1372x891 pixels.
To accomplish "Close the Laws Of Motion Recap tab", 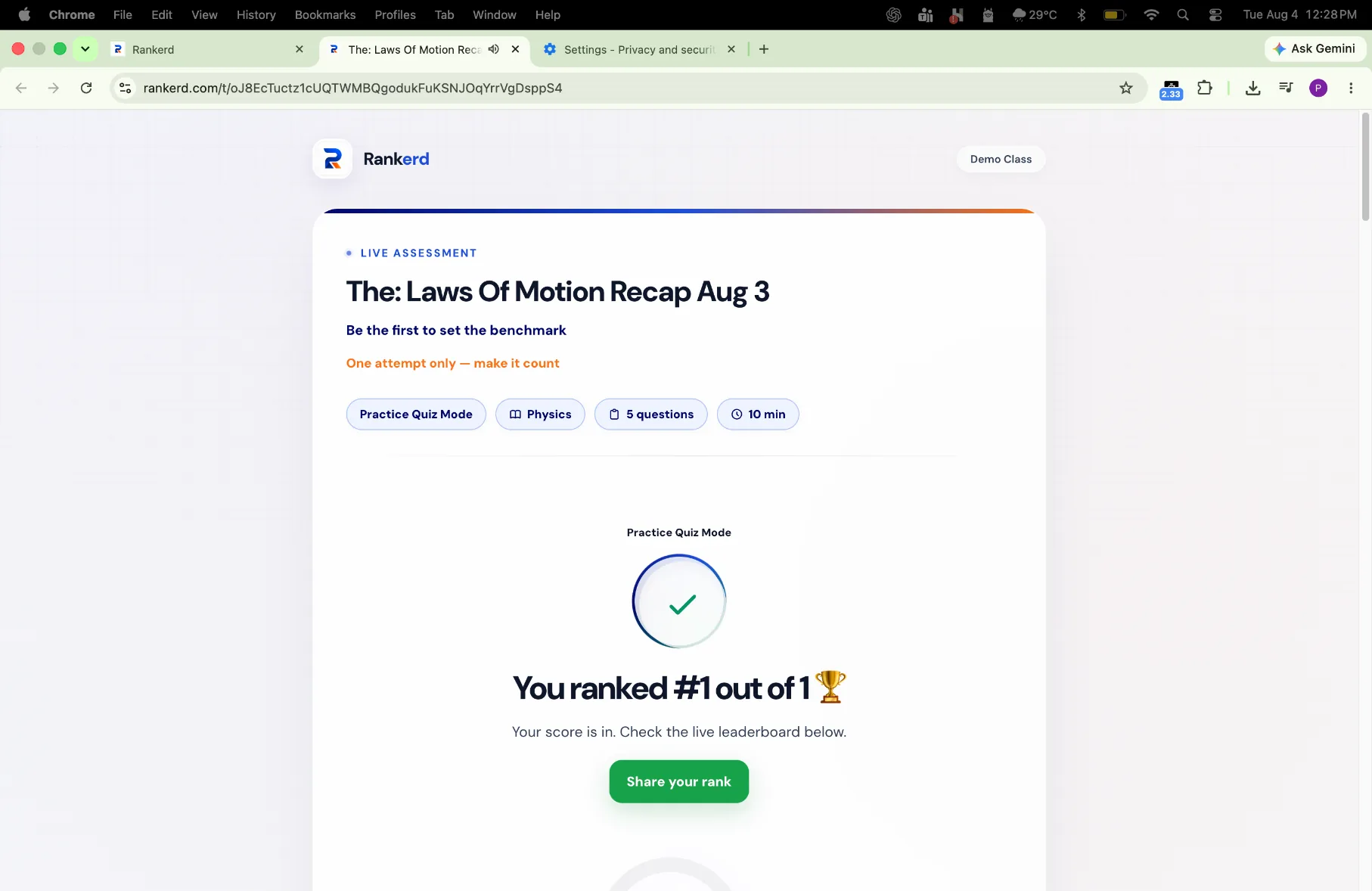I will pos(515,49).
